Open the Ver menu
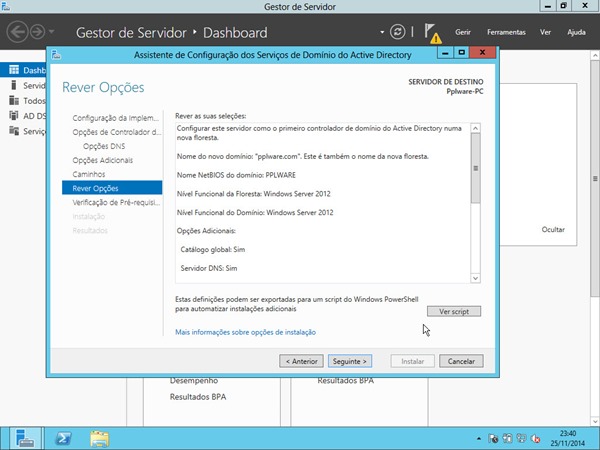This screenshot has height=450, width=600. [x=545, y=32]
